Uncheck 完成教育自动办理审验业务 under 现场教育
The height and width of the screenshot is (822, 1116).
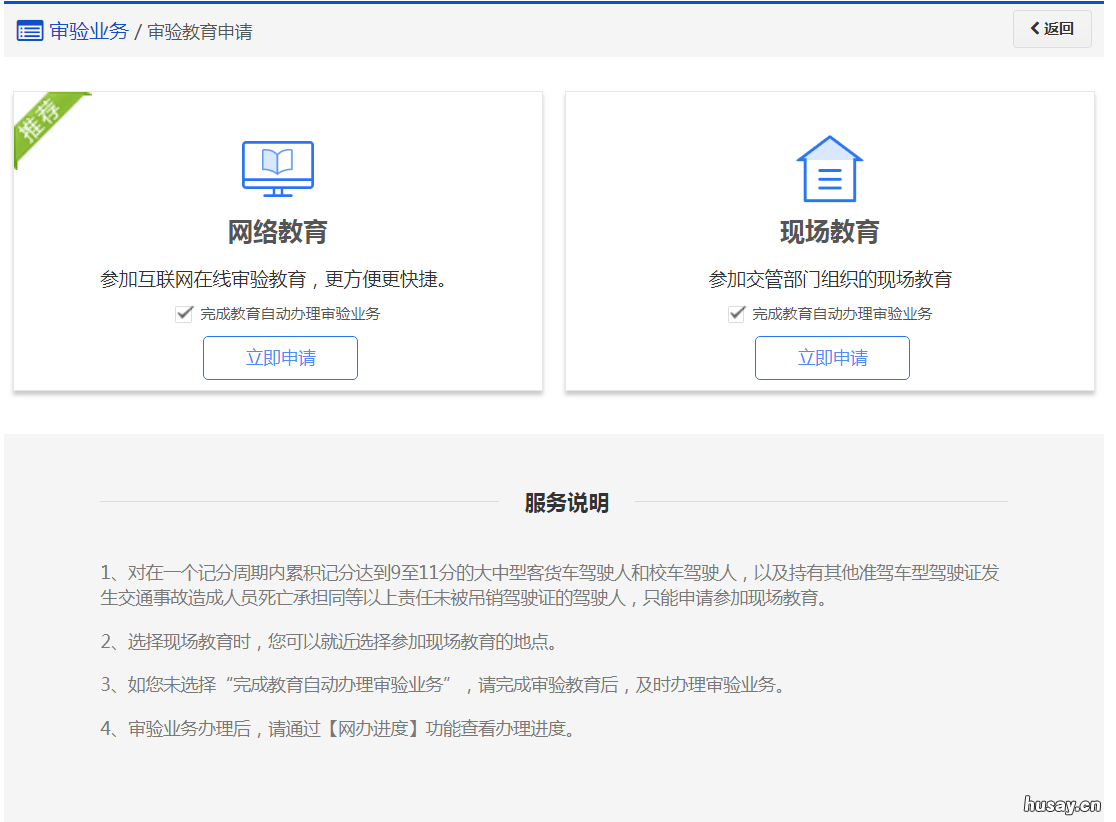point(736,313)
